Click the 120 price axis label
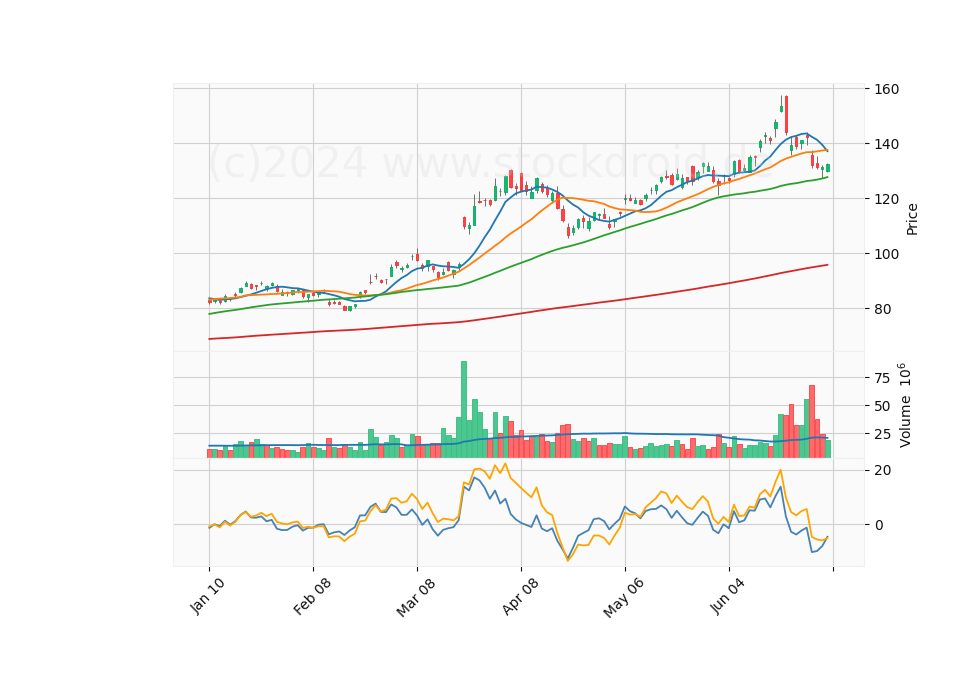 887,199
